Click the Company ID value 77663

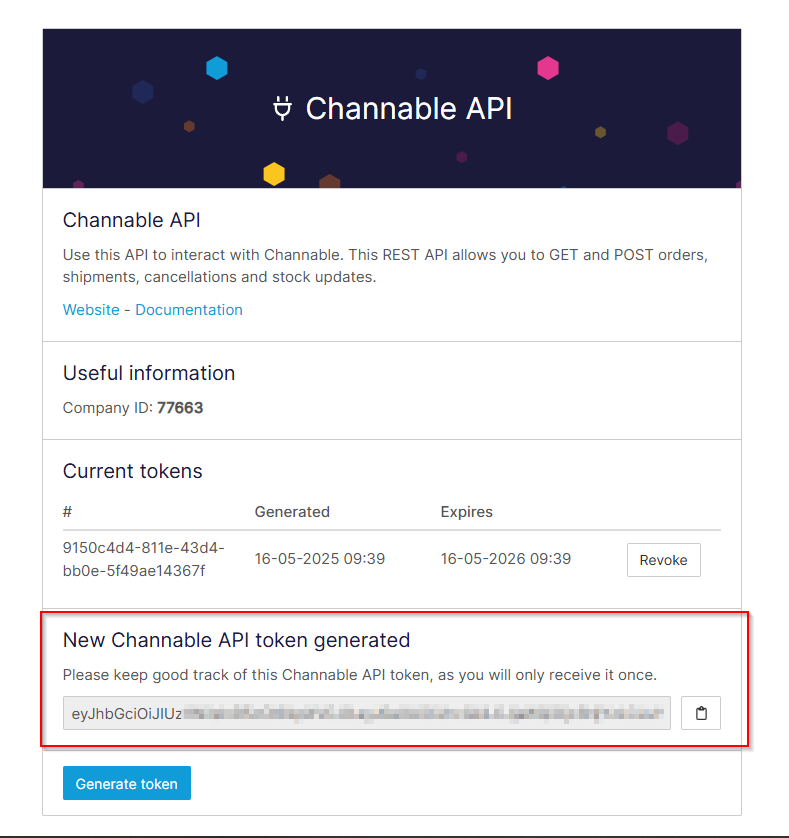tap(180, 408)
